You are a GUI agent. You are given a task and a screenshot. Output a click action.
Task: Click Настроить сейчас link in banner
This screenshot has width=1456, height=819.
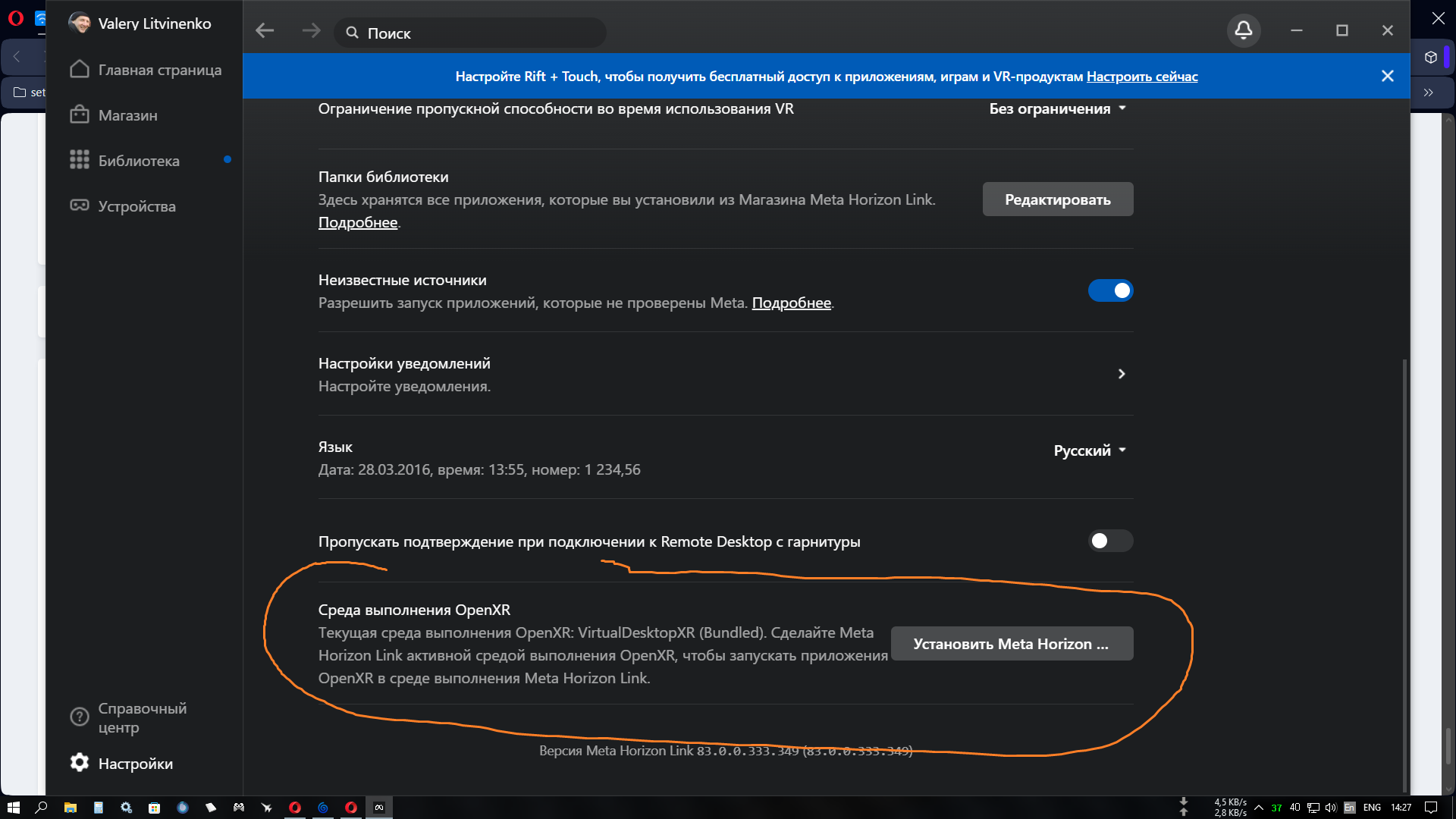click(x=1142, y=77)
